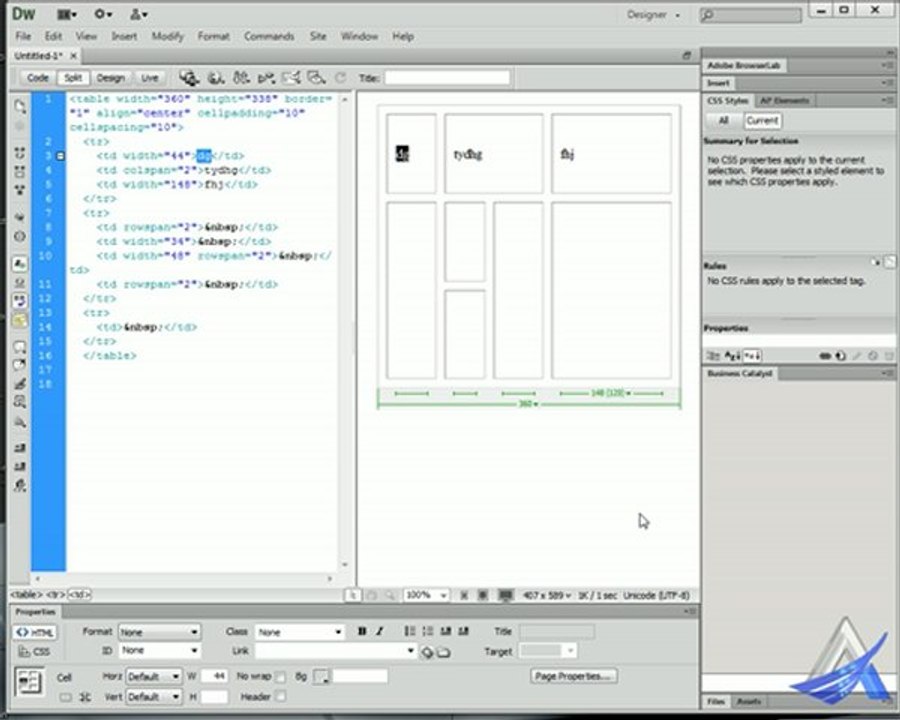Open the Designer workspace switcher dropdown
Image resolution: width=900 pixels, height=720 pixels.
[x=654, y=15]
